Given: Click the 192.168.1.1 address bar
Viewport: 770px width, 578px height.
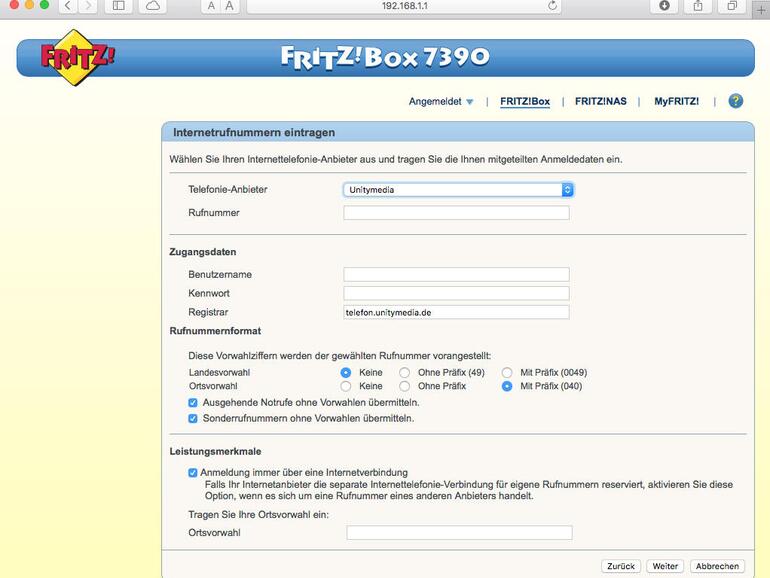Looking at the screenshot, I should pos(404,6).
